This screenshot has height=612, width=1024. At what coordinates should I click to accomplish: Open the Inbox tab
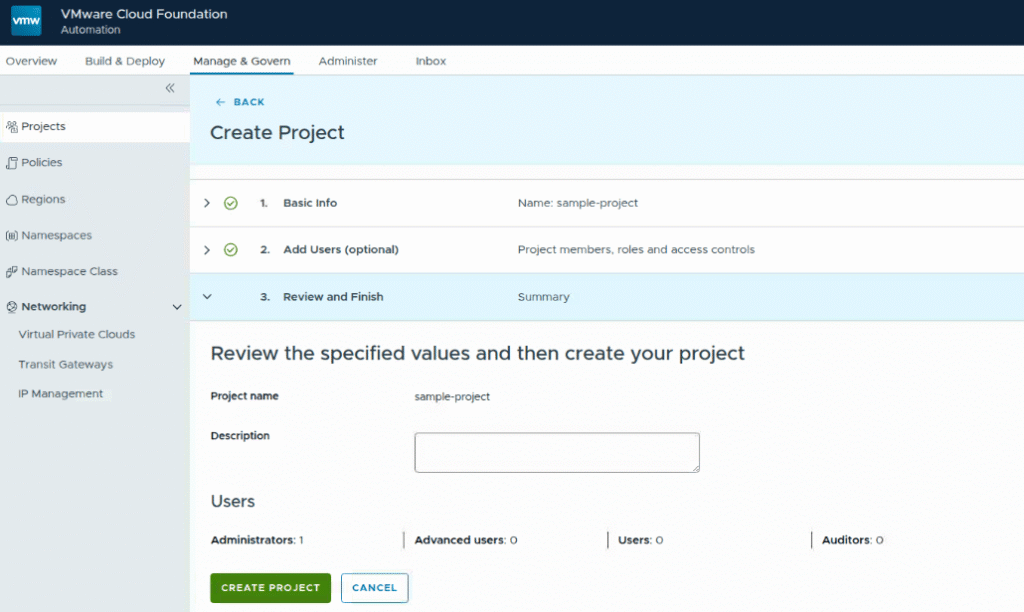click(431, 61)
